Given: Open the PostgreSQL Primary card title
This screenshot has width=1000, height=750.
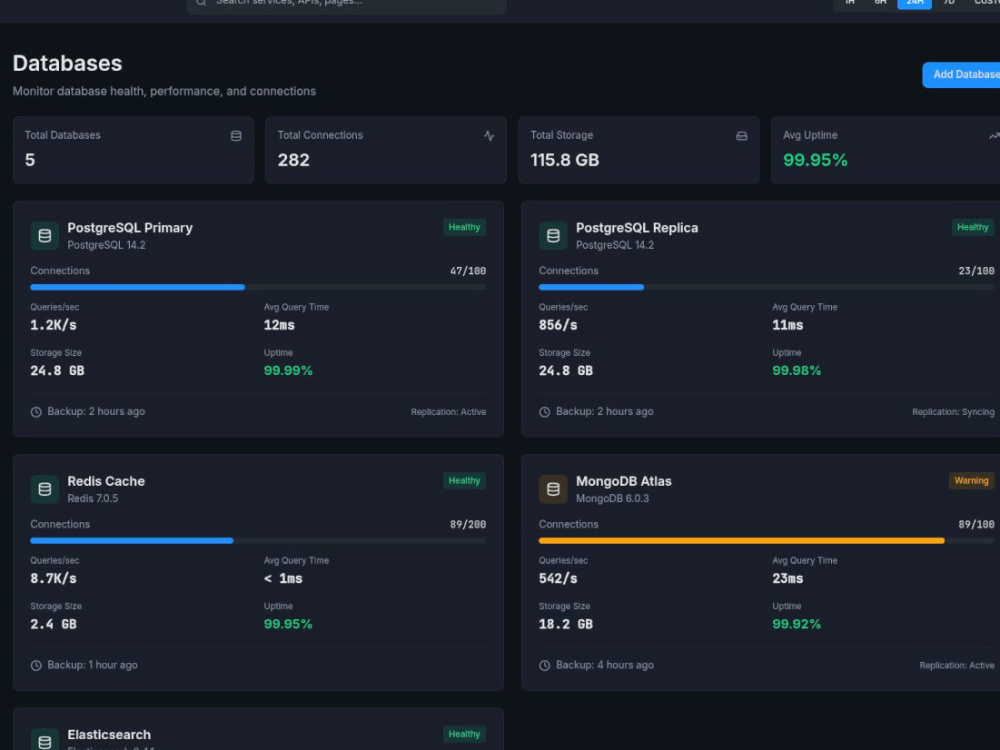Looking at the screenshot, I should 130,228.
